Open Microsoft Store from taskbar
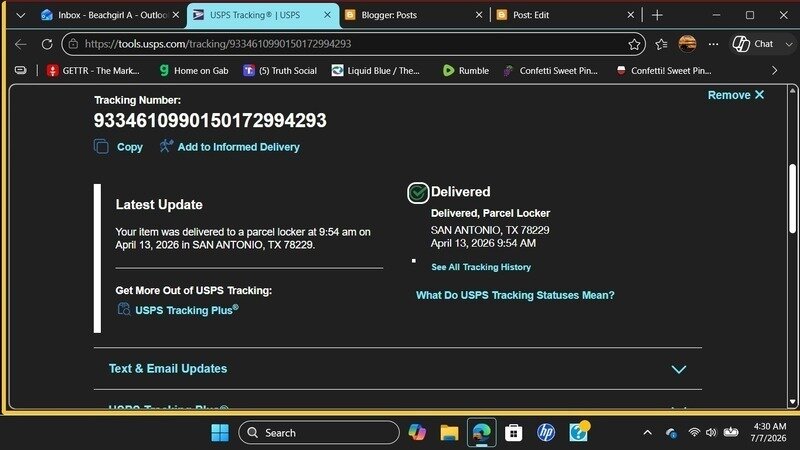 [x=513, y=433]
